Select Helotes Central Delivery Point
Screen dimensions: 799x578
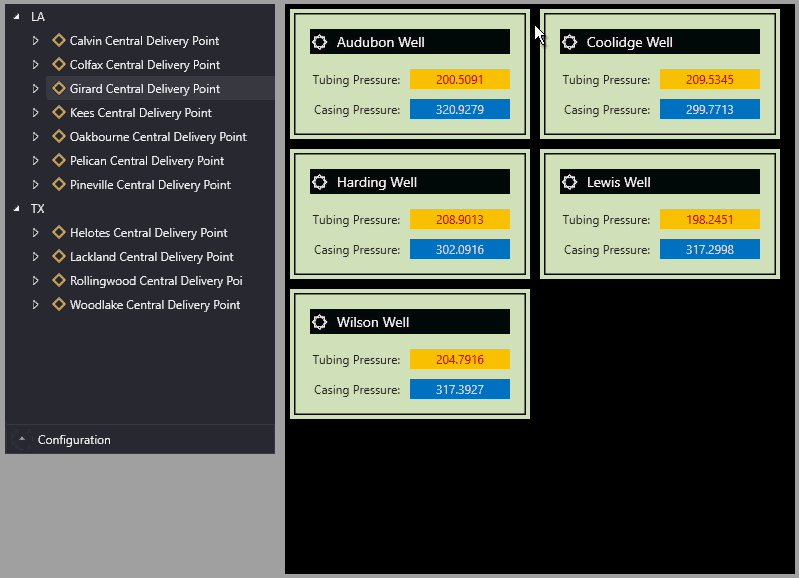pos(148,233)
